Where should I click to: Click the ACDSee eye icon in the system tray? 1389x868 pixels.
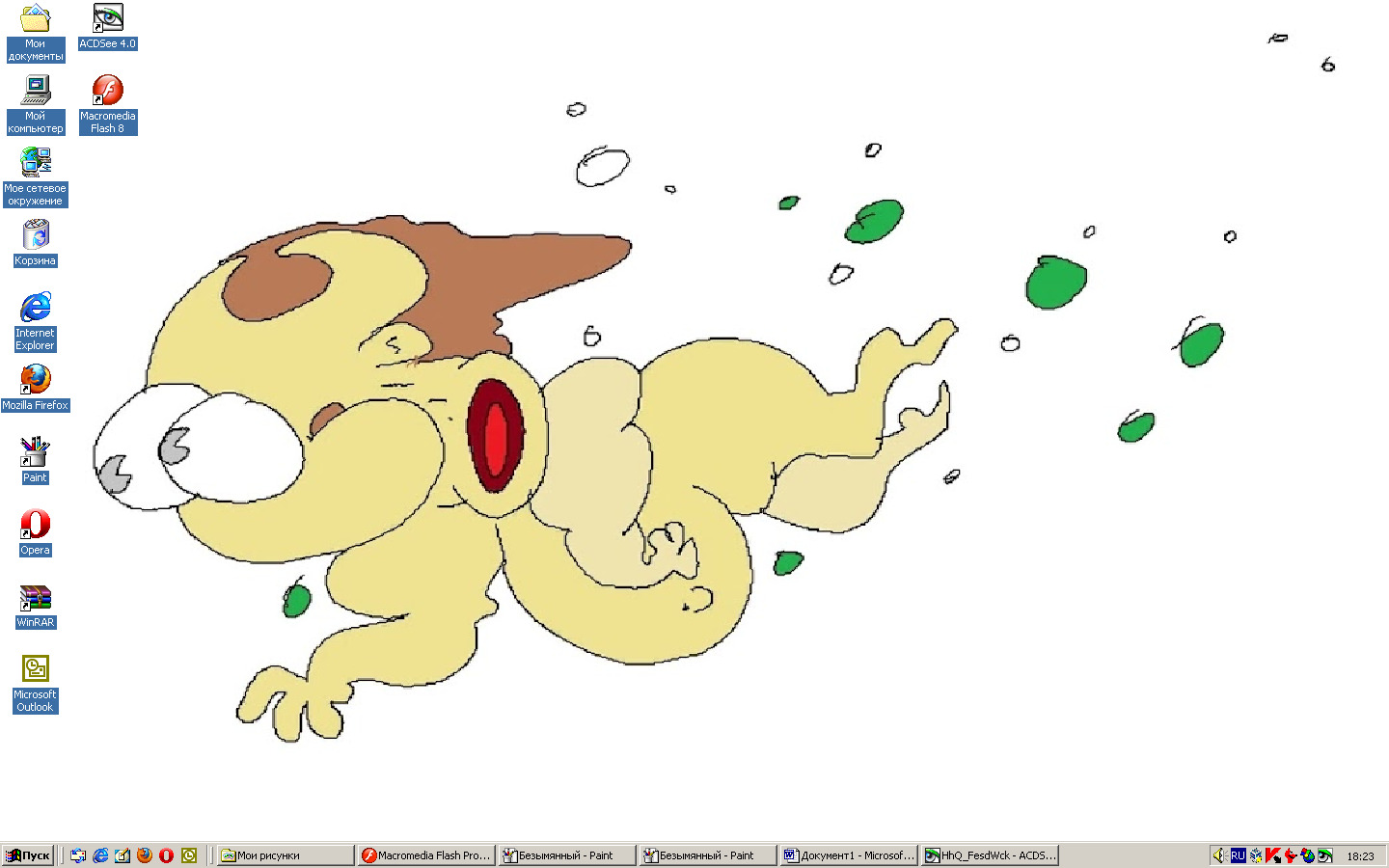(x=1325, y=855)
